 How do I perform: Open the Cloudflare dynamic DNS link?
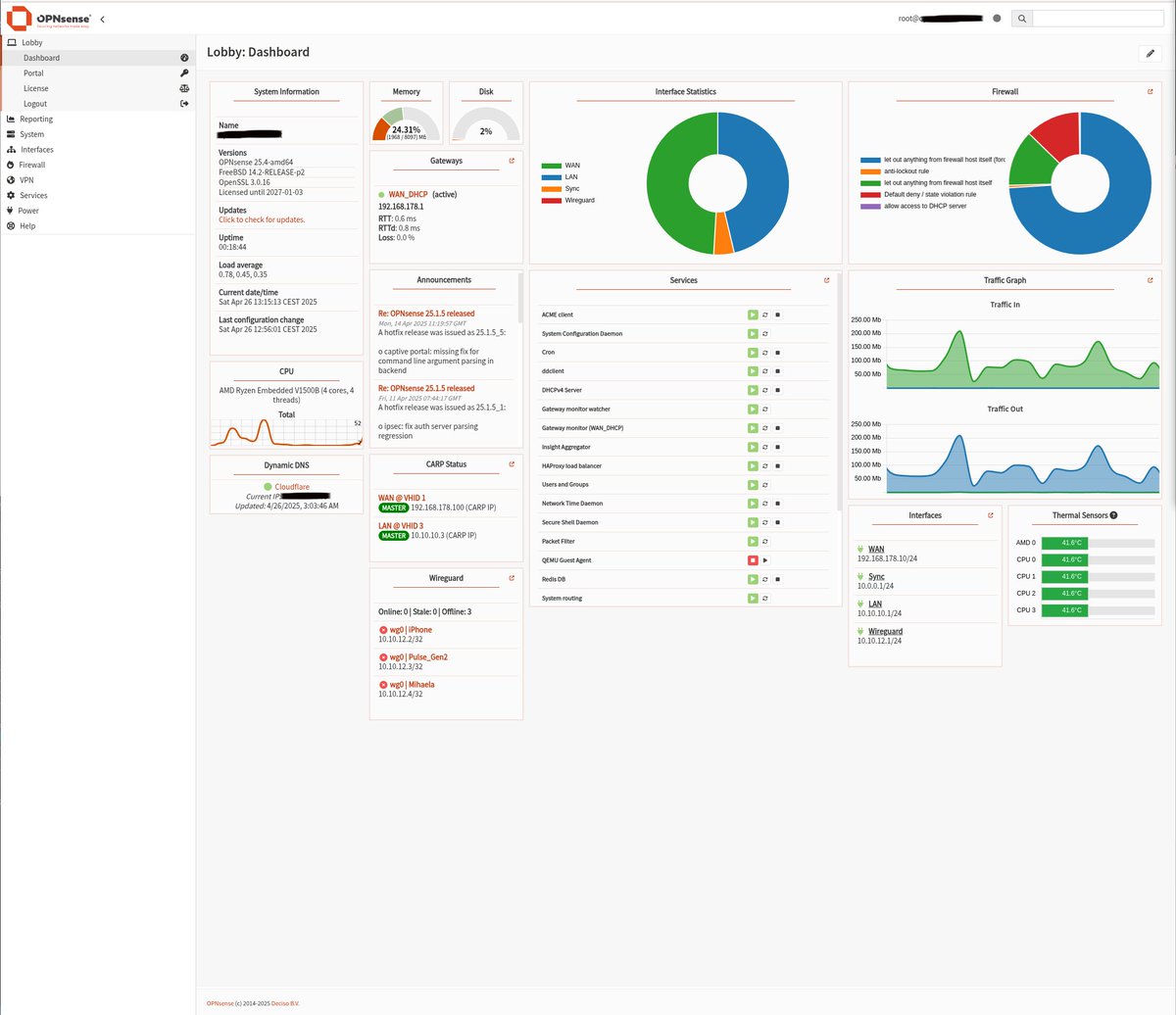pos(293,486)
